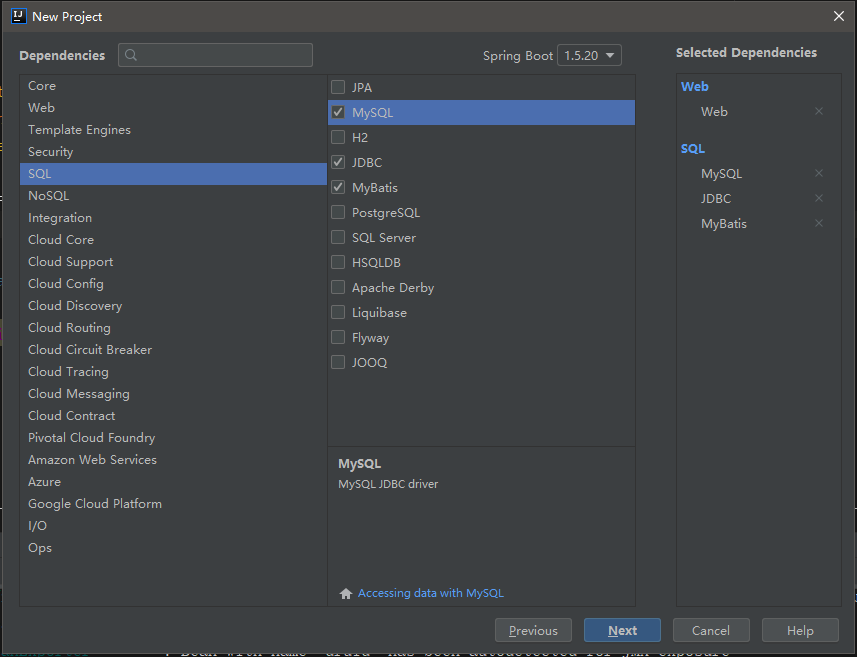Select the Core category
The width and height of the screenshot is (857, 657).
pos(173,86)
